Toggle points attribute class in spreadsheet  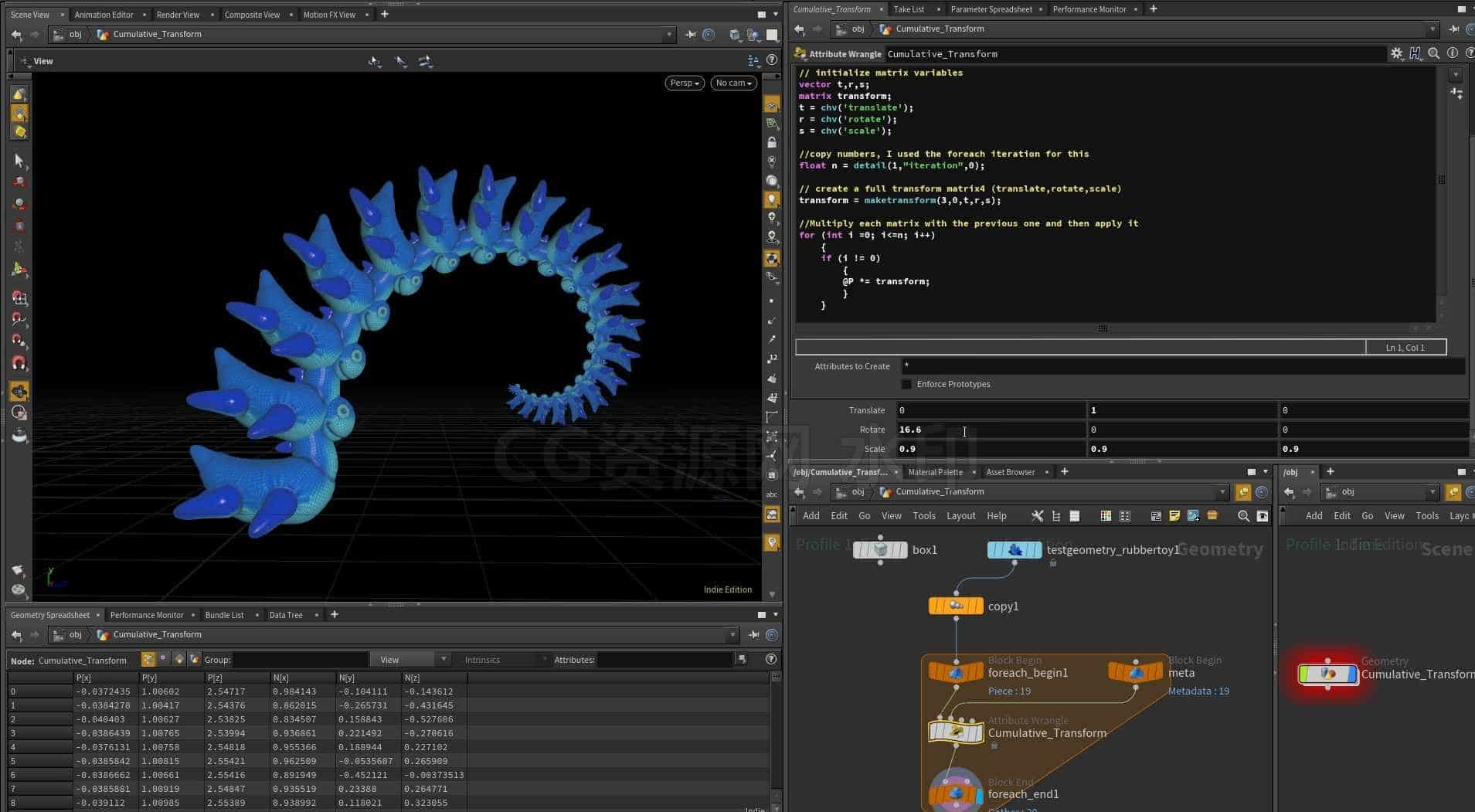[148, 659]
